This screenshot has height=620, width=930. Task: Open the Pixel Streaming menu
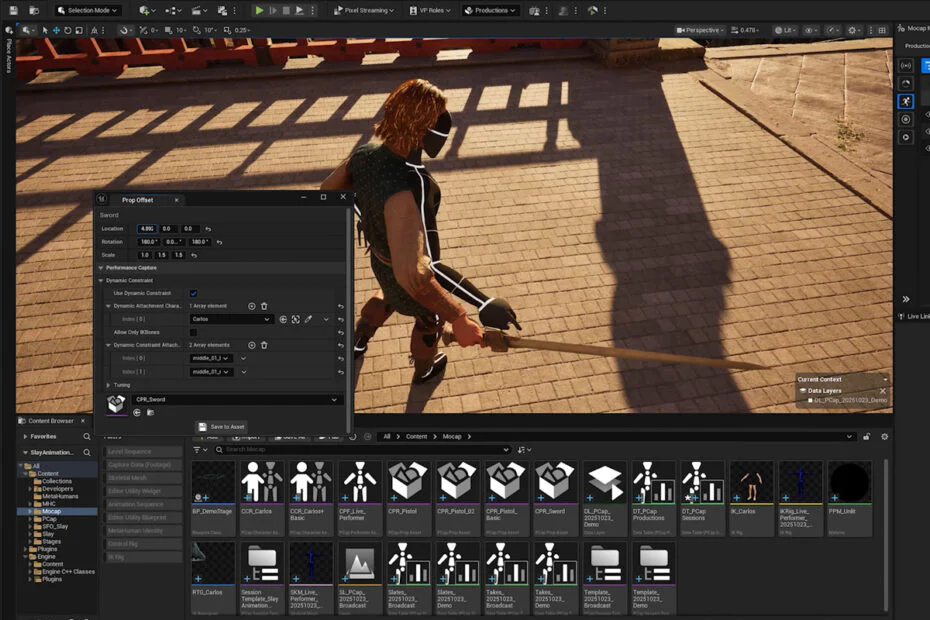pyautogui.click(x=364, y=10)
